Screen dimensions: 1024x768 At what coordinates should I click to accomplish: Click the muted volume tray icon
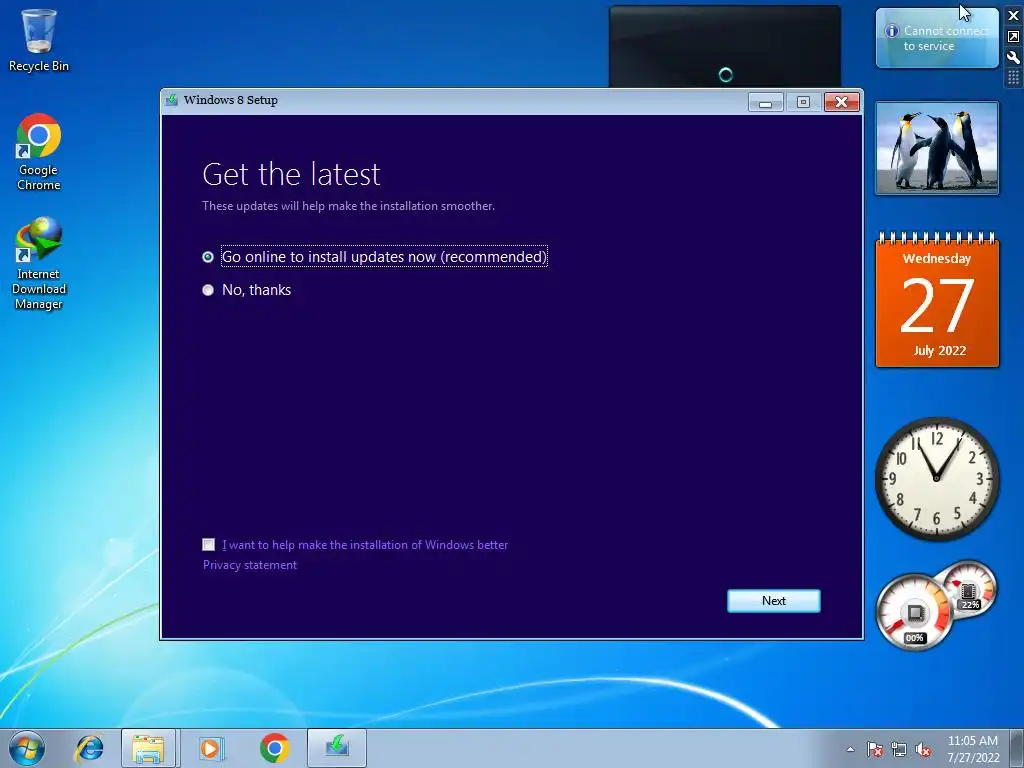(923, 750)
